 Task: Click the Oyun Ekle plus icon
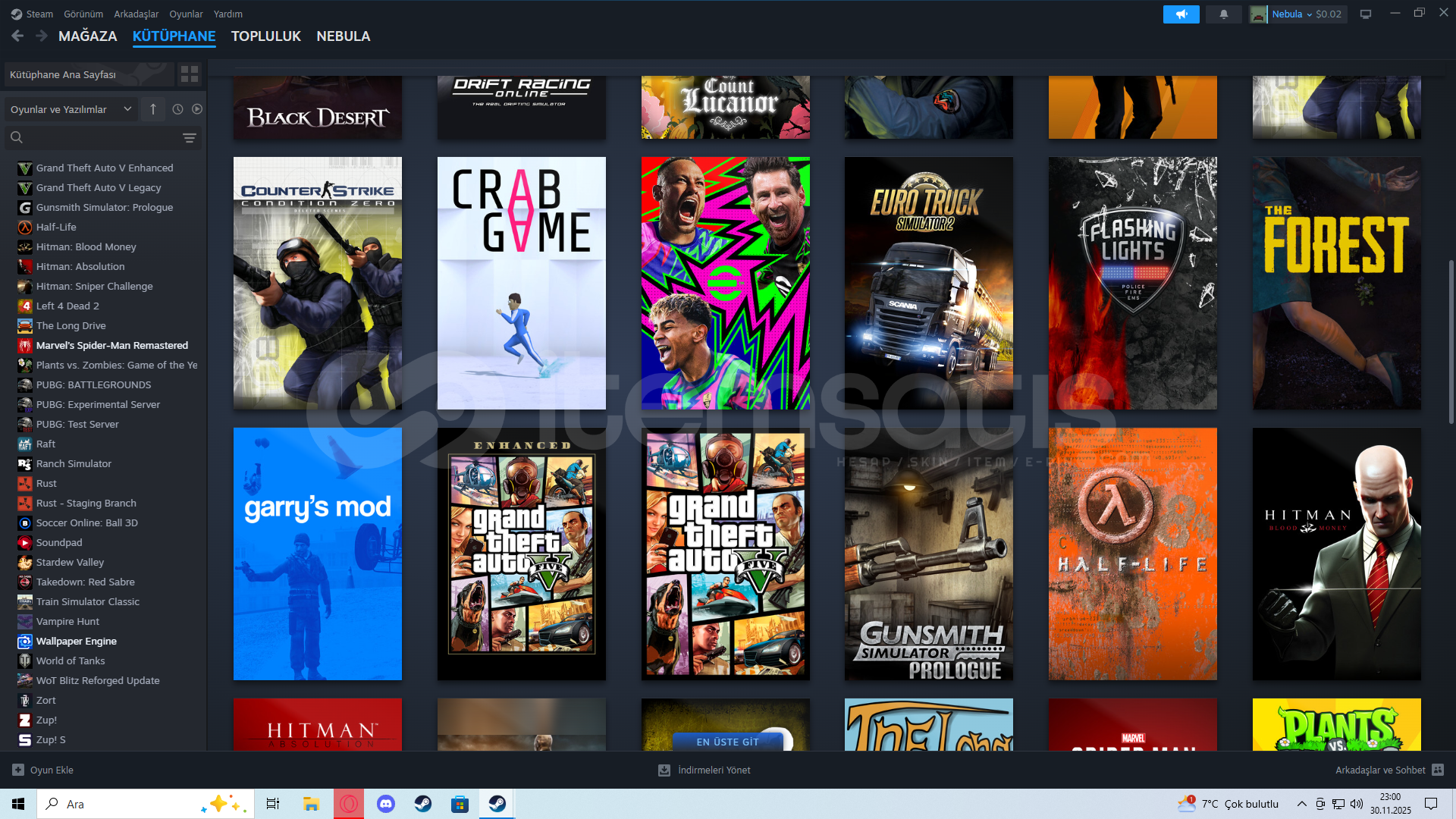18,770
